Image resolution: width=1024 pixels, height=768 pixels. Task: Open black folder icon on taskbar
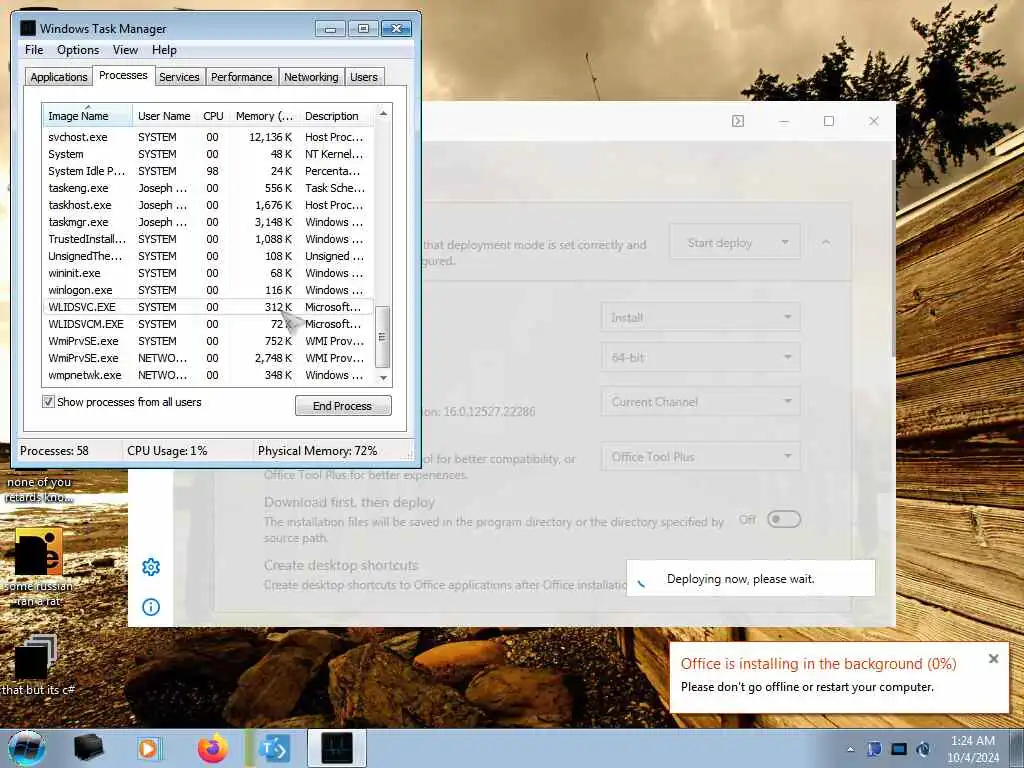[89, 748]
